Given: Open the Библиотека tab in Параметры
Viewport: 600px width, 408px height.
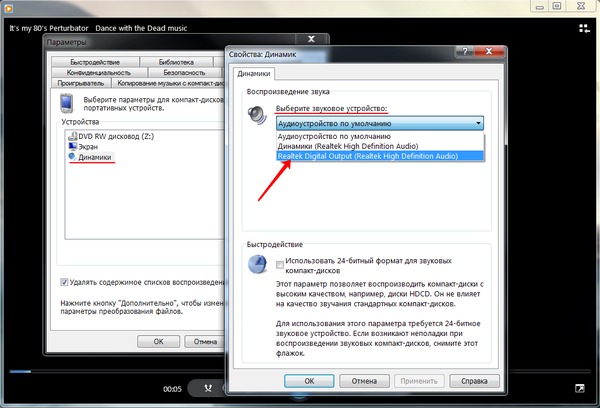Looking at the screenshot, I should [x=176, y=62].
